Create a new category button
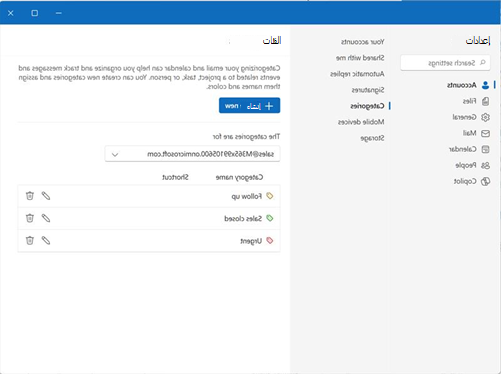This screenshot has height=374, width=501. 249,106
